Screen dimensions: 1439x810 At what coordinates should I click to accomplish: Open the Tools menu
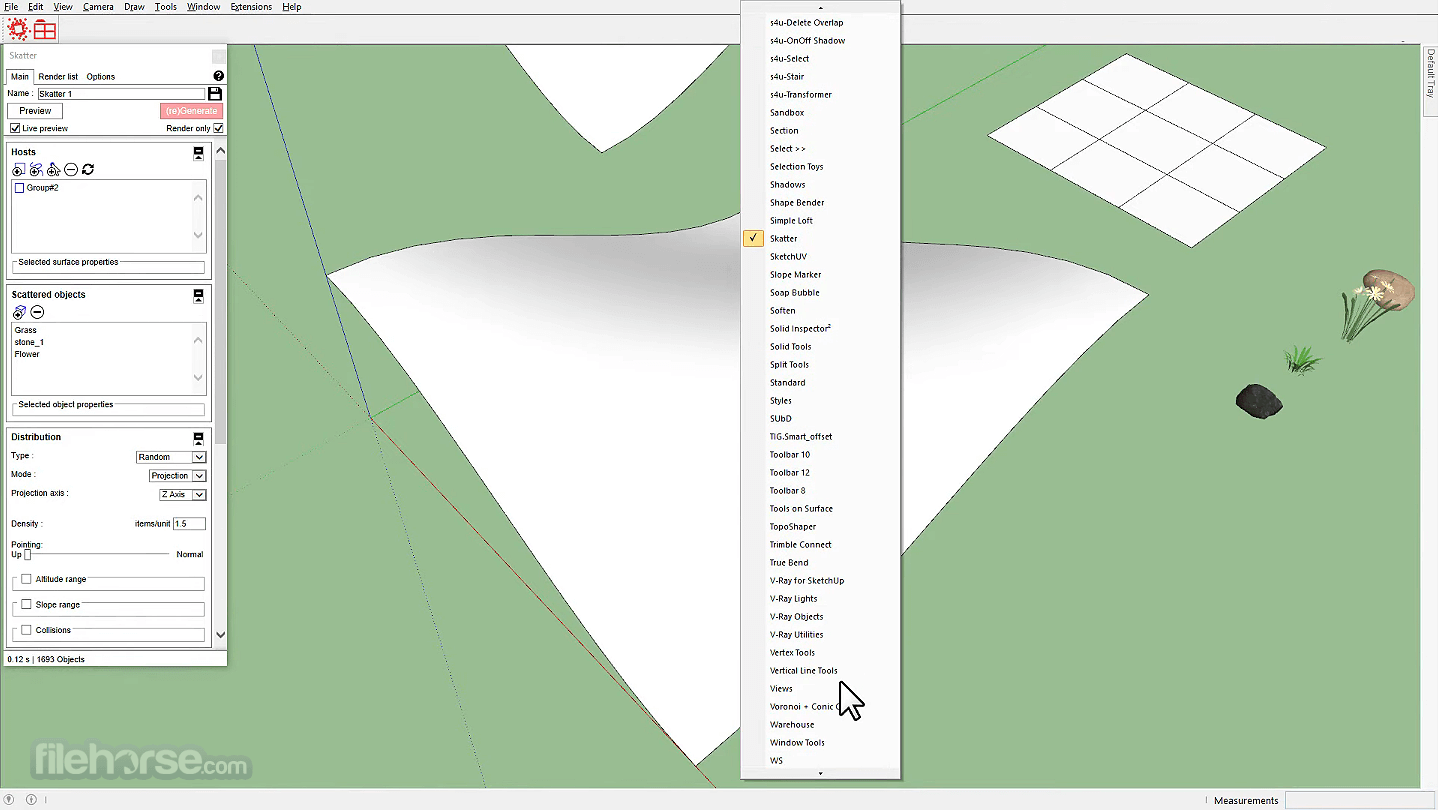pos(166,7)
